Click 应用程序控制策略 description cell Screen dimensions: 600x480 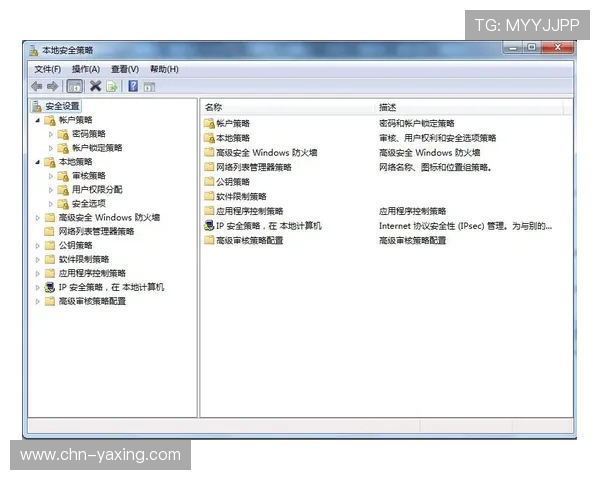coord(412,211)
